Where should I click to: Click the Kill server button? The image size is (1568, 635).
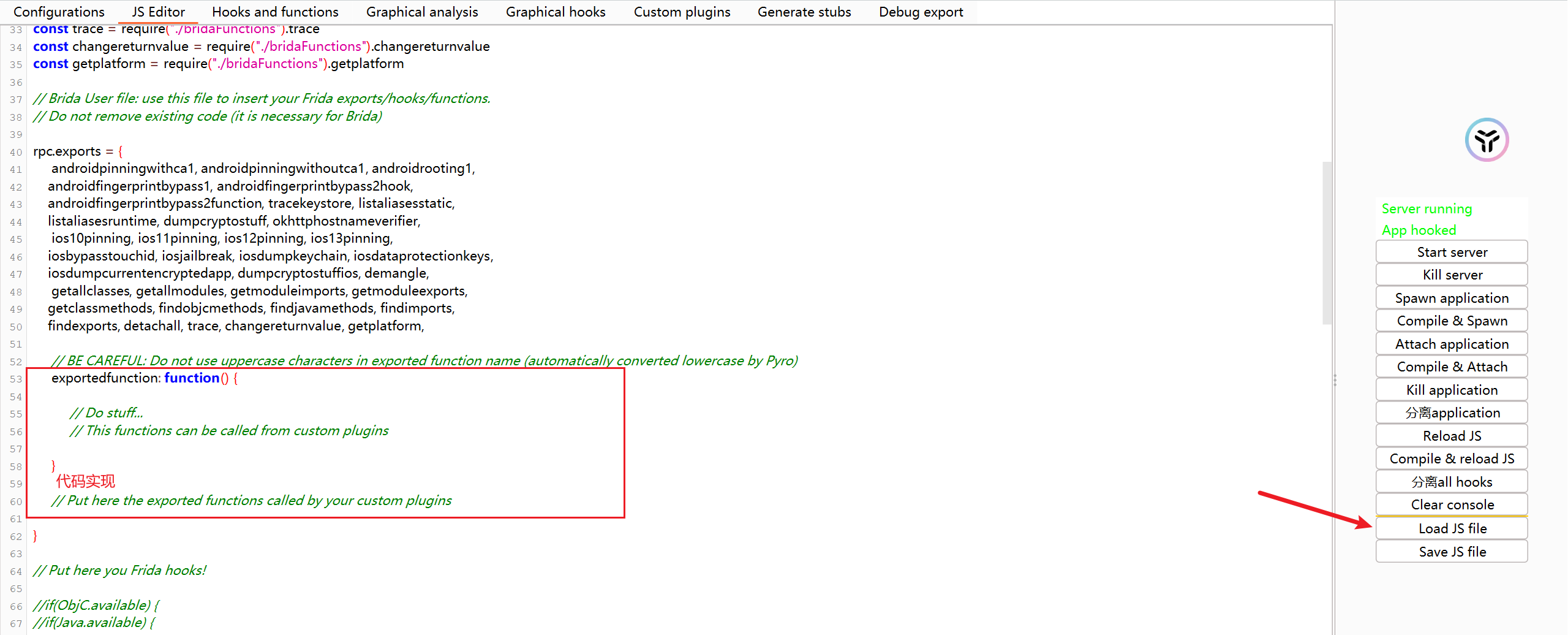1452,275
